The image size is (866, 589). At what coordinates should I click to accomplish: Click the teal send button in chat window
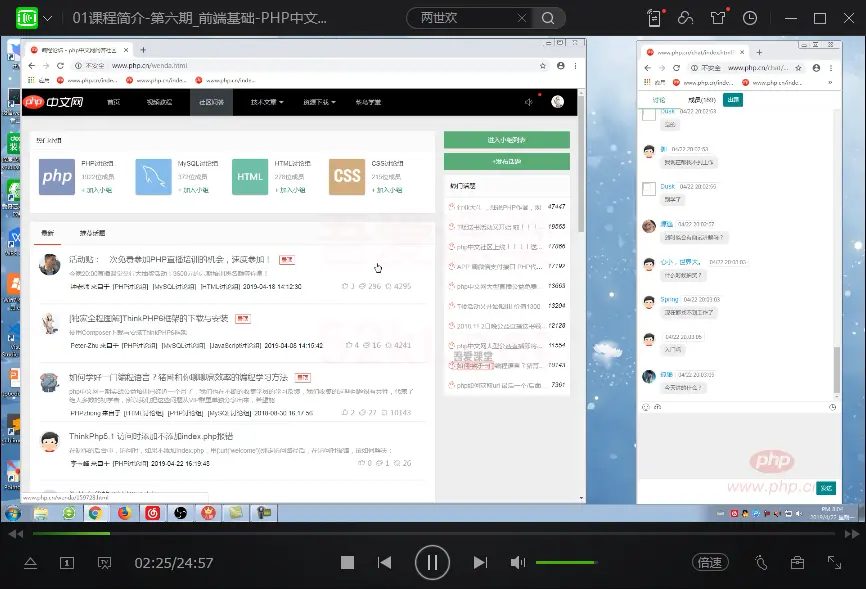(x=826, y=488)
